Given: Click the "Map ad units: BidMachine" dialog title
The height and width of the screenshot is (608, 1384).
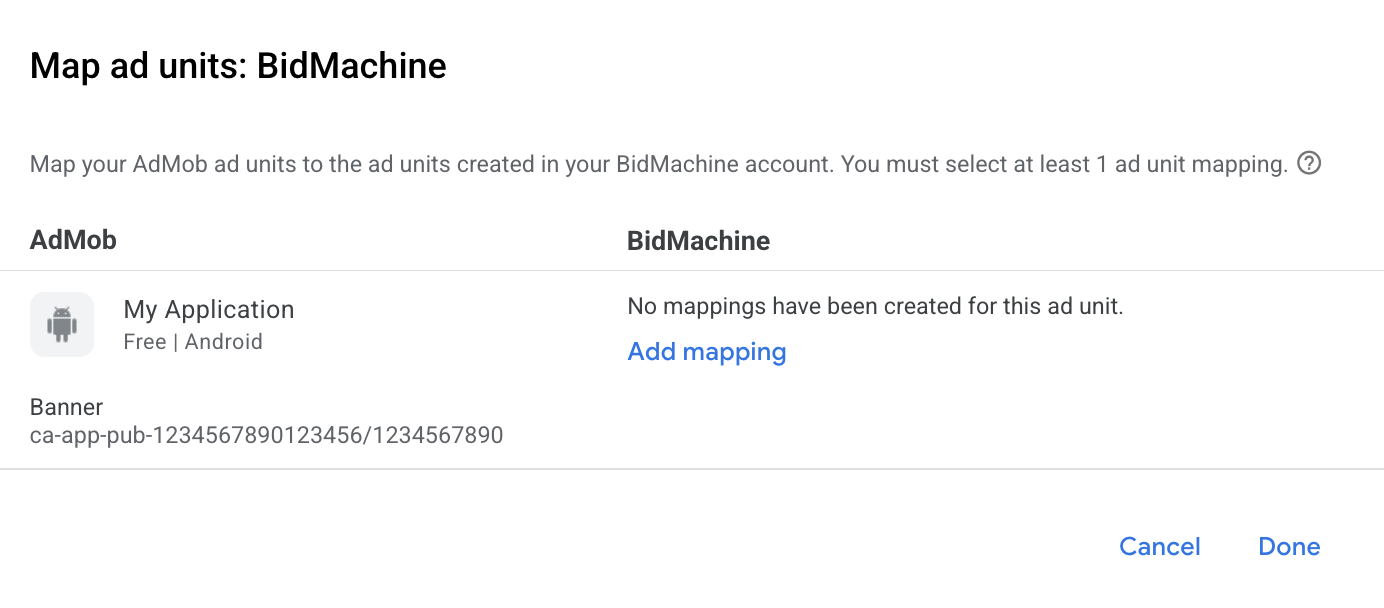Looking at the screenshot, I should (238, 66).
